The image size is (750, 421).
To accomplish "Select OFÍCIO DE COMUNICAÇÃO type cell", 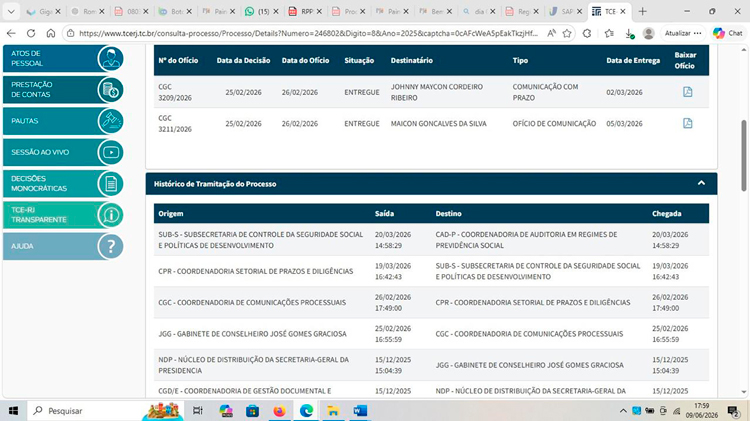I will [554, 123].
